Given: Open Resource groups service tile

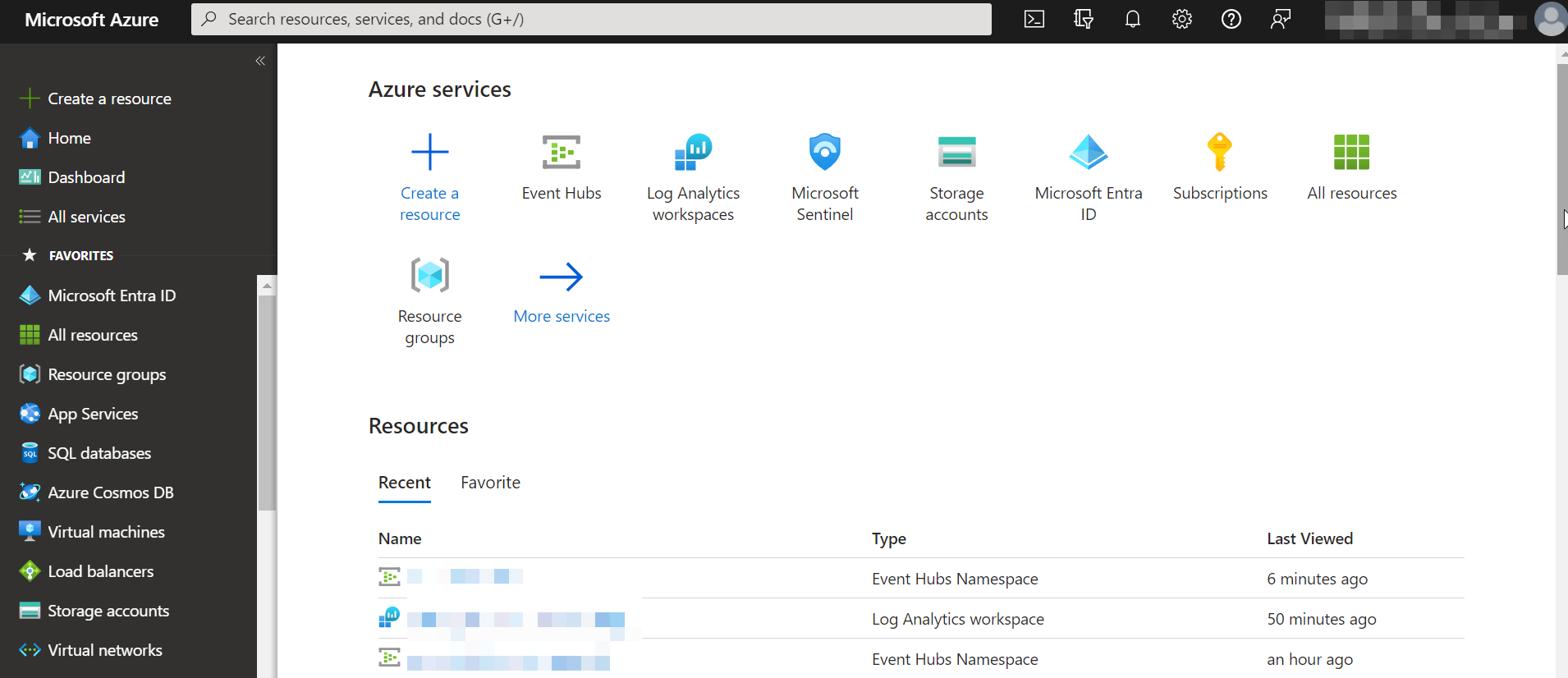Looking at the screenshot, I should coord(430,301).
